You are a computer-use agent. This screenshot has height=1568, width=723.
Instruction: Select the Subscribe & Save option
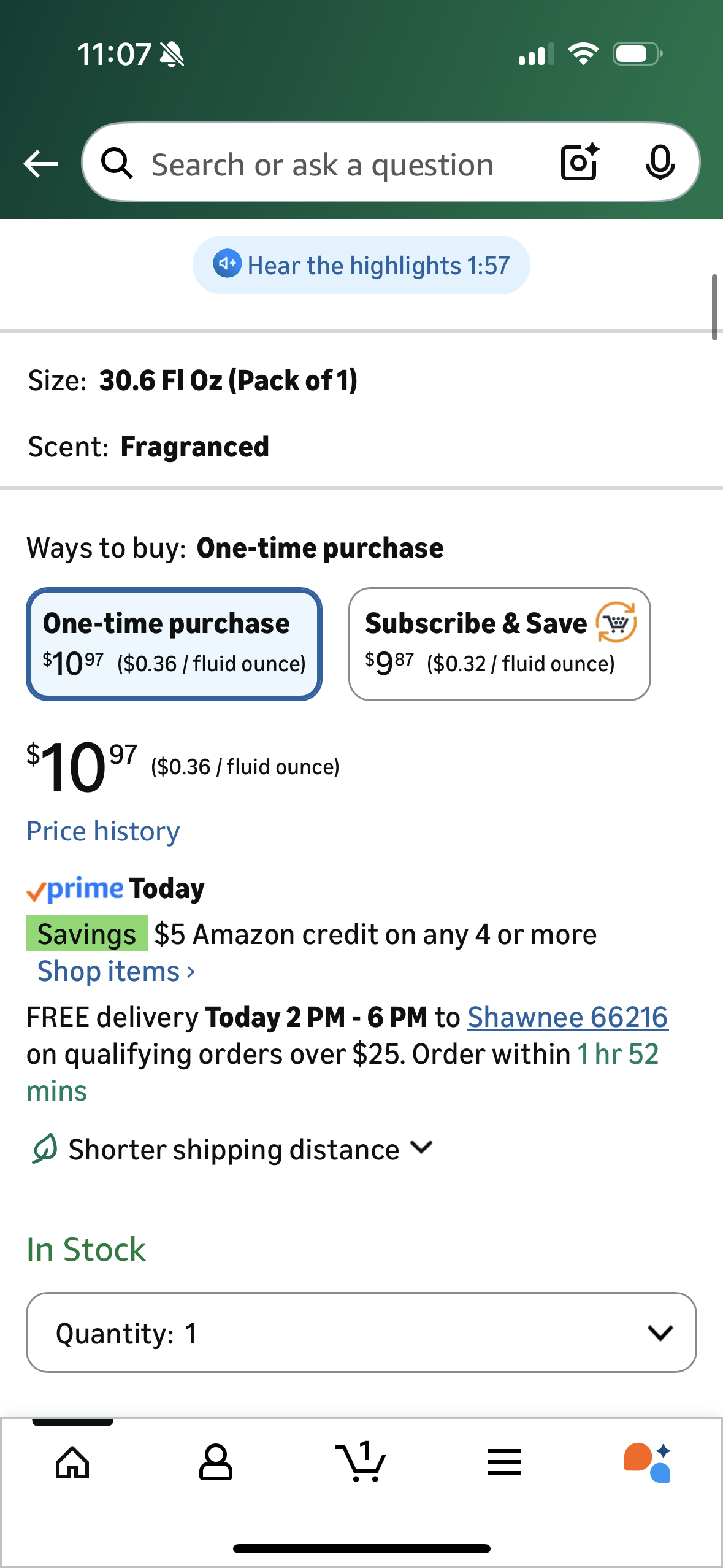pyautogui.click(x=499, y=644)
